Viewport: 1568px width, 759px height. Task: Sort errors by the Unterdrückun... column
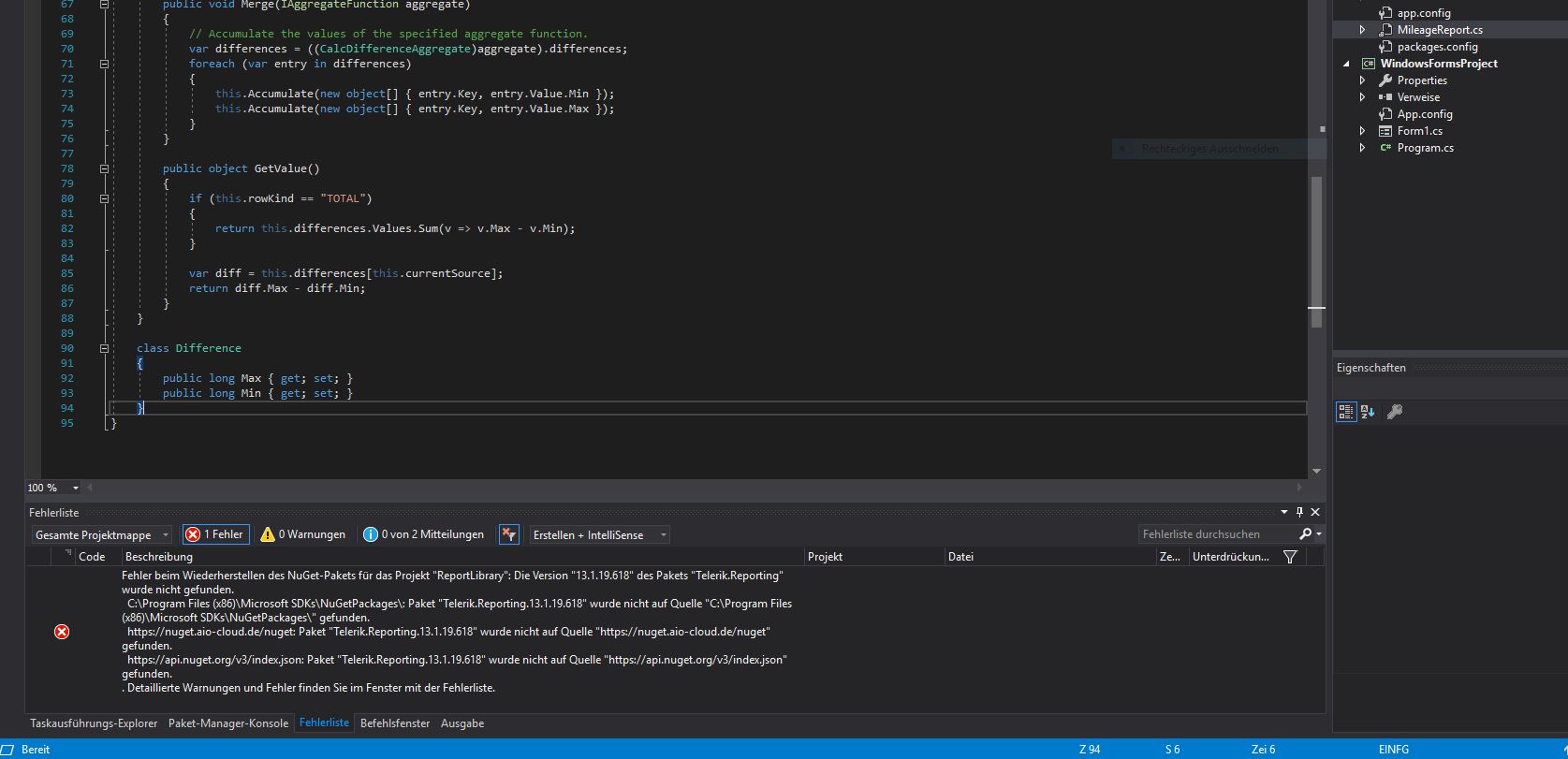(1231, 557)
